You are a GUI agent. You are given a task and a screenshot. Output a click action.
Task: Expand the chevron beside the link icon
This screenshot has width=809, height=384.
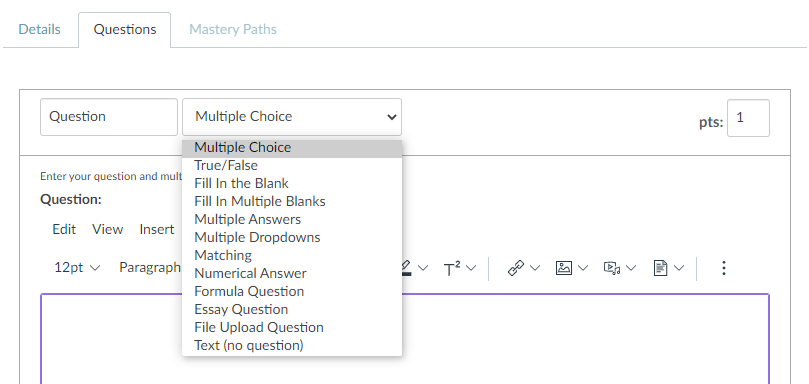(x=535, y=268)
